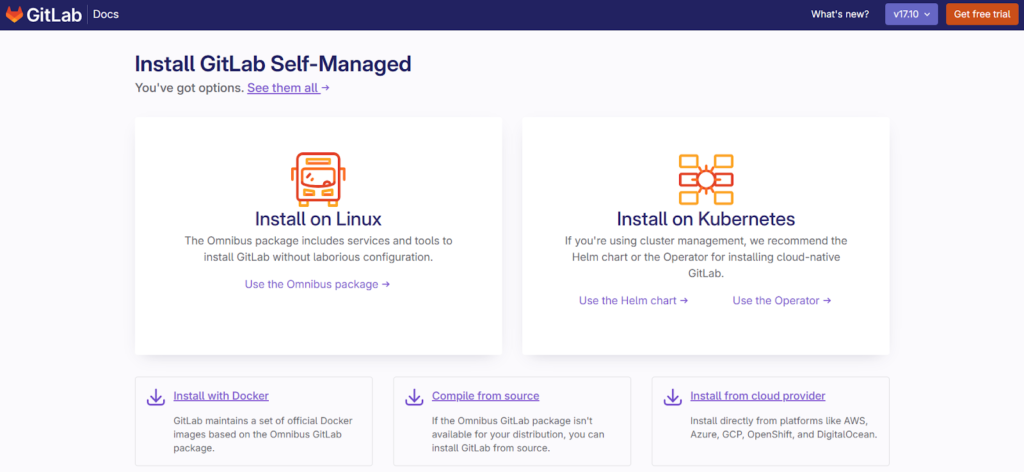
Task: Click the Install GitLab Self-Managed page title
Action: (273, 64)
